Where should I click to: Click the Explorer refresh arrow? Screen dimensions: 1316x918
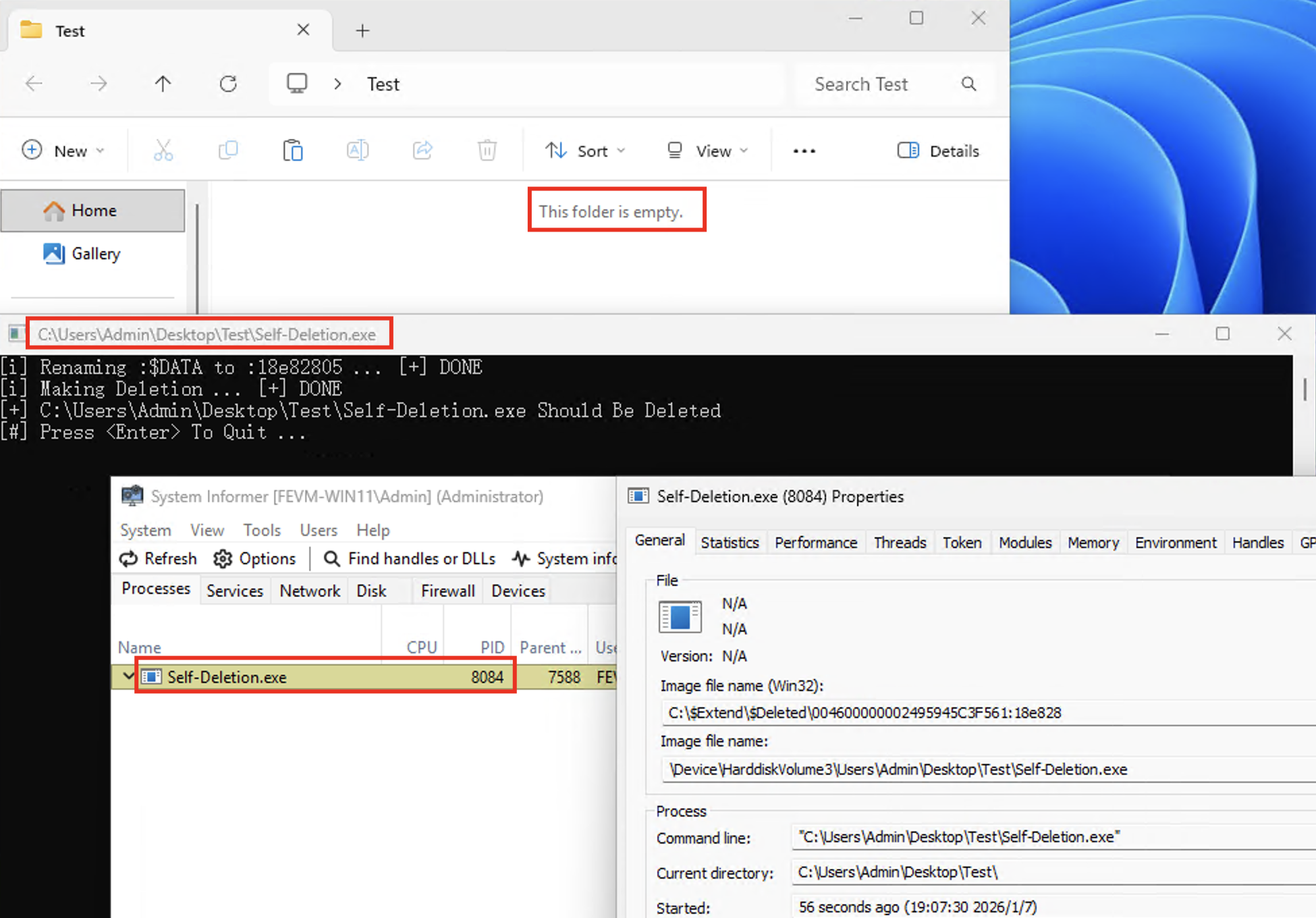228,84
